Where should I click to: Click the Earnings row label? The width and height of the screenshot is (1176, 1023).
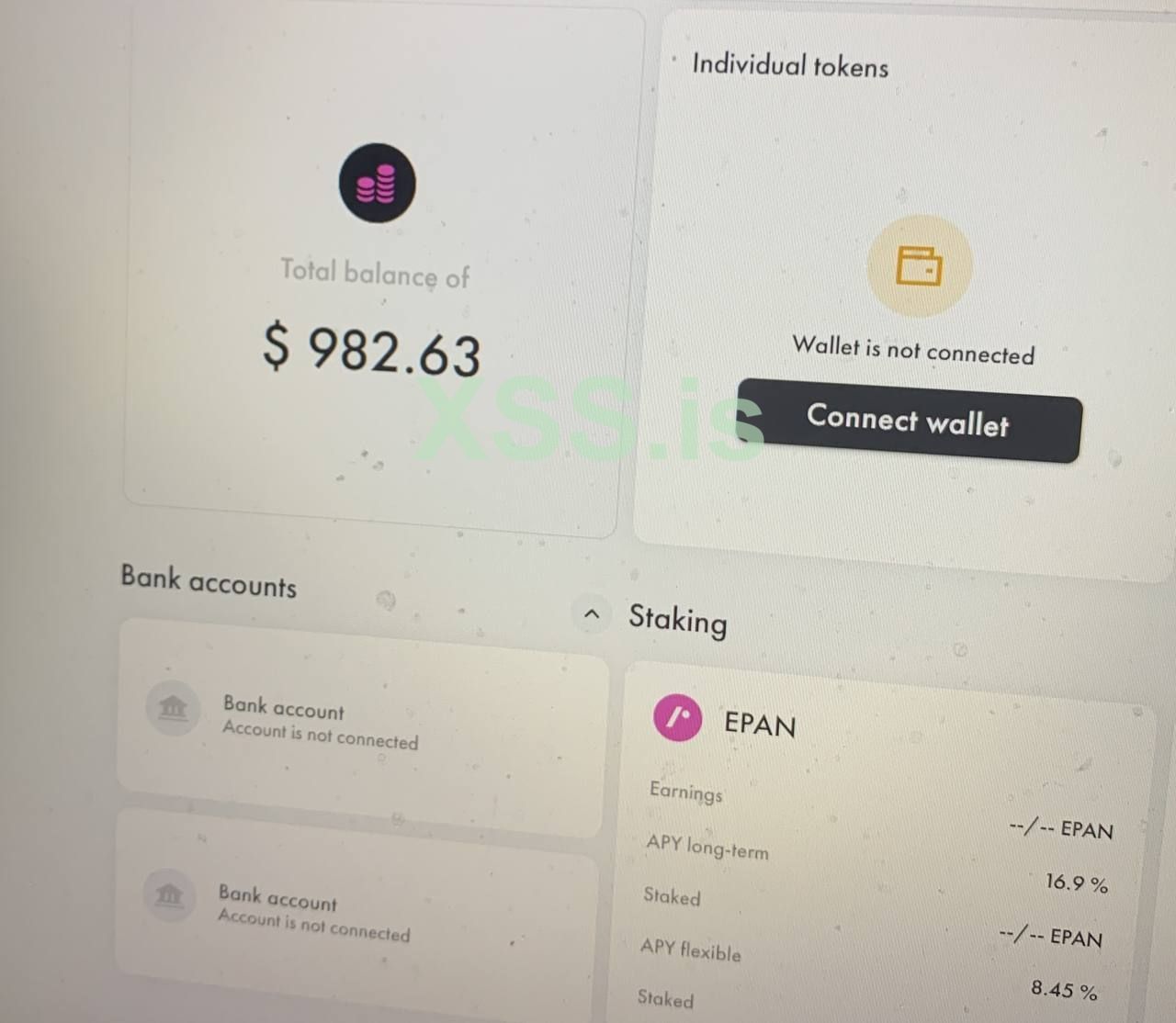point(685,792)
